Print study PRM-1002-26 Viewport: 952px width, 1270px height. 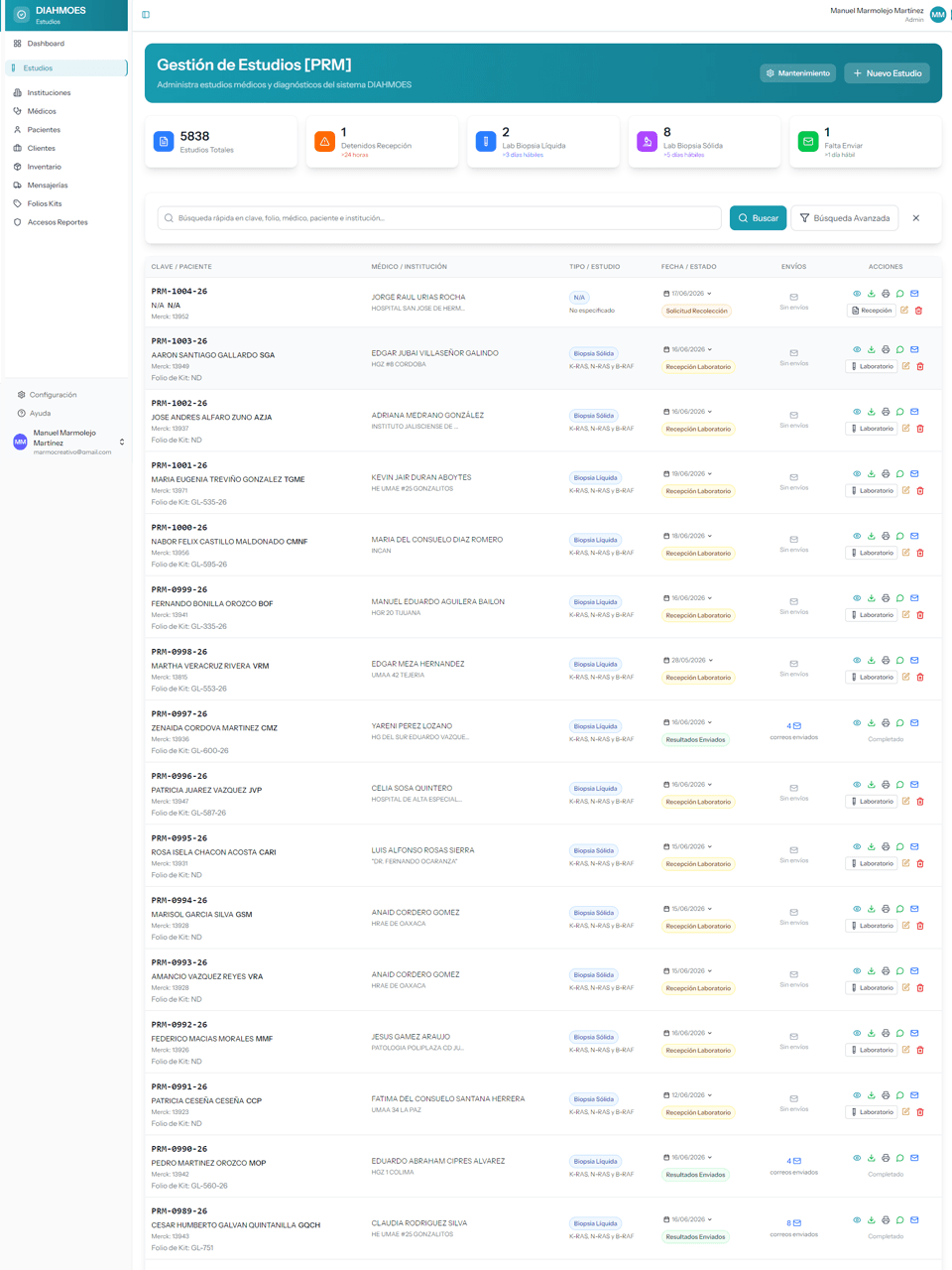coord(886,412)
